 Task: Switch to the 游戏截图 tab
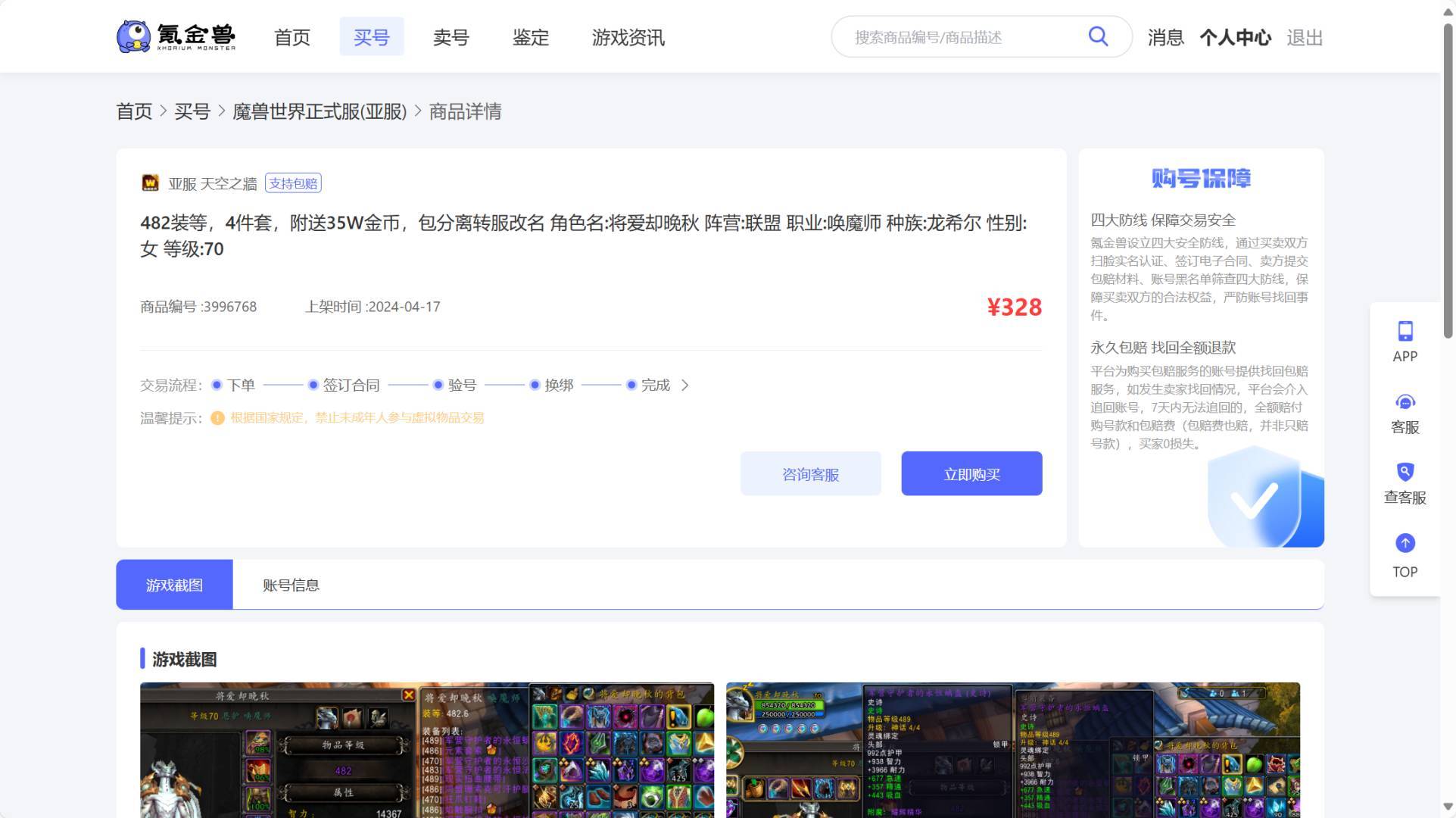[x=174, y=585]
